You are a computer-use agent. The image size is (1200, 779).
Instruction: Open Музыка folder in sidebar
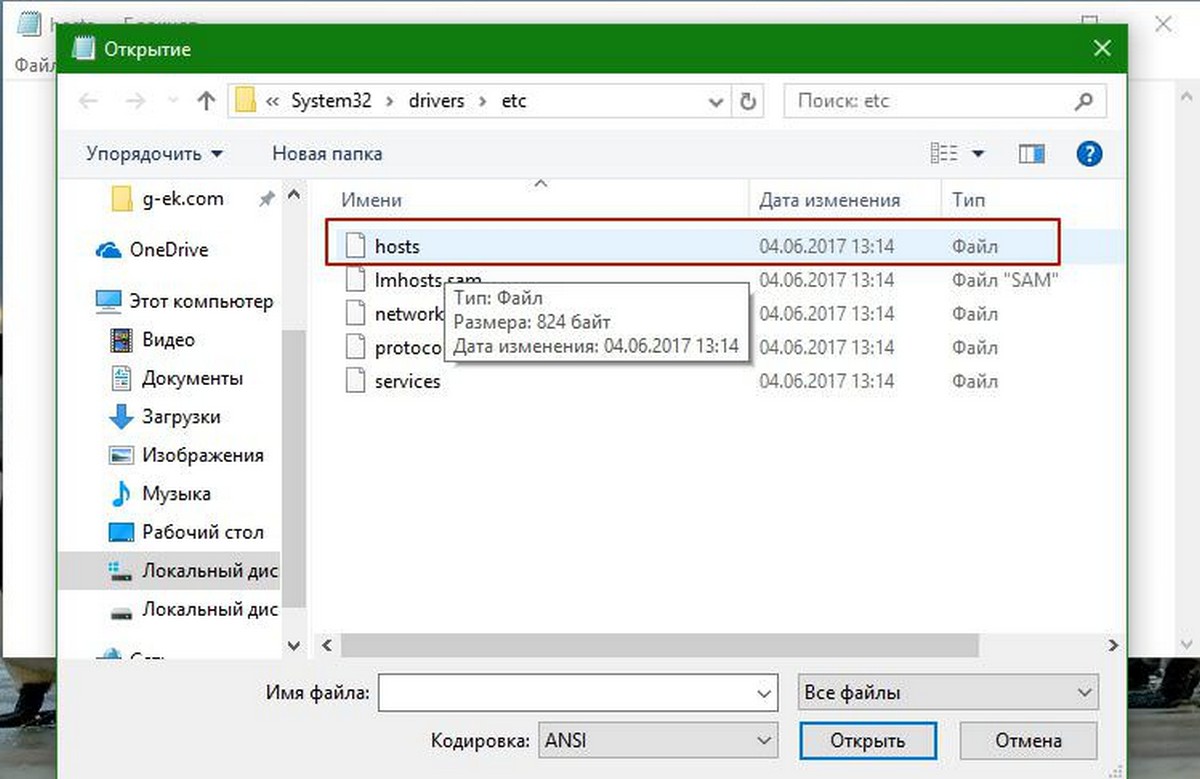coord(176,494)
